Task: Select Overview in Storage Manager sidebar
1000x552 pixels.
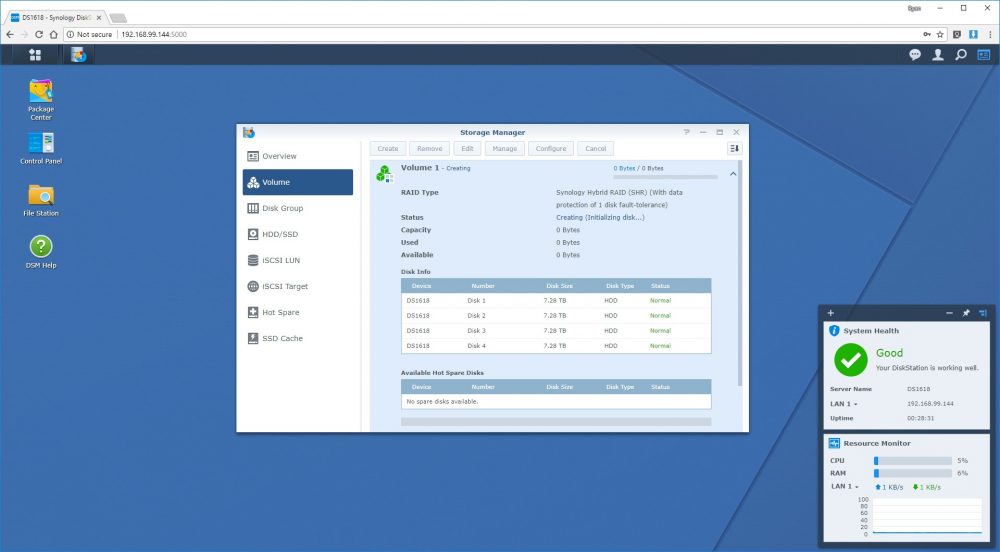Action: (x=298, y=156)
